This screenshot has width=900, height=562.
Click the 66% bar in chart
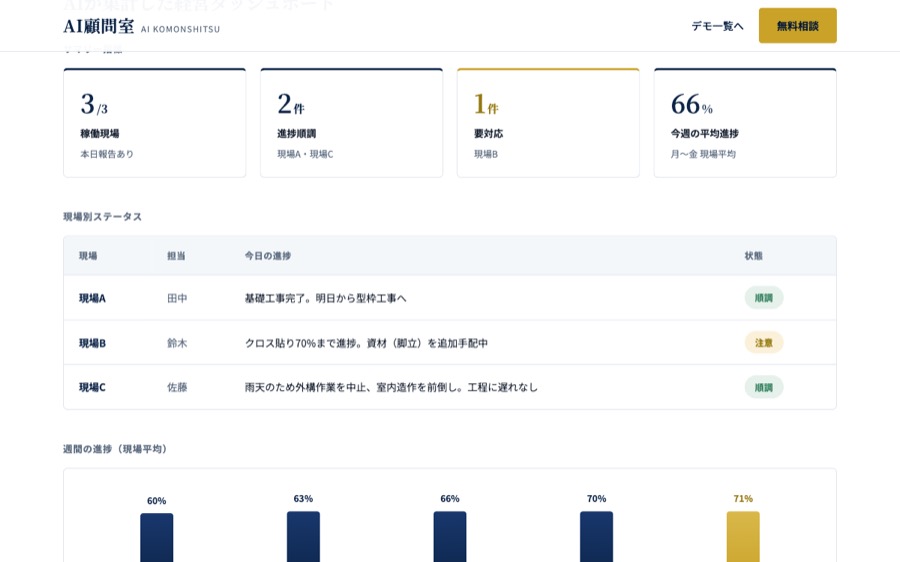pos(450,536)
